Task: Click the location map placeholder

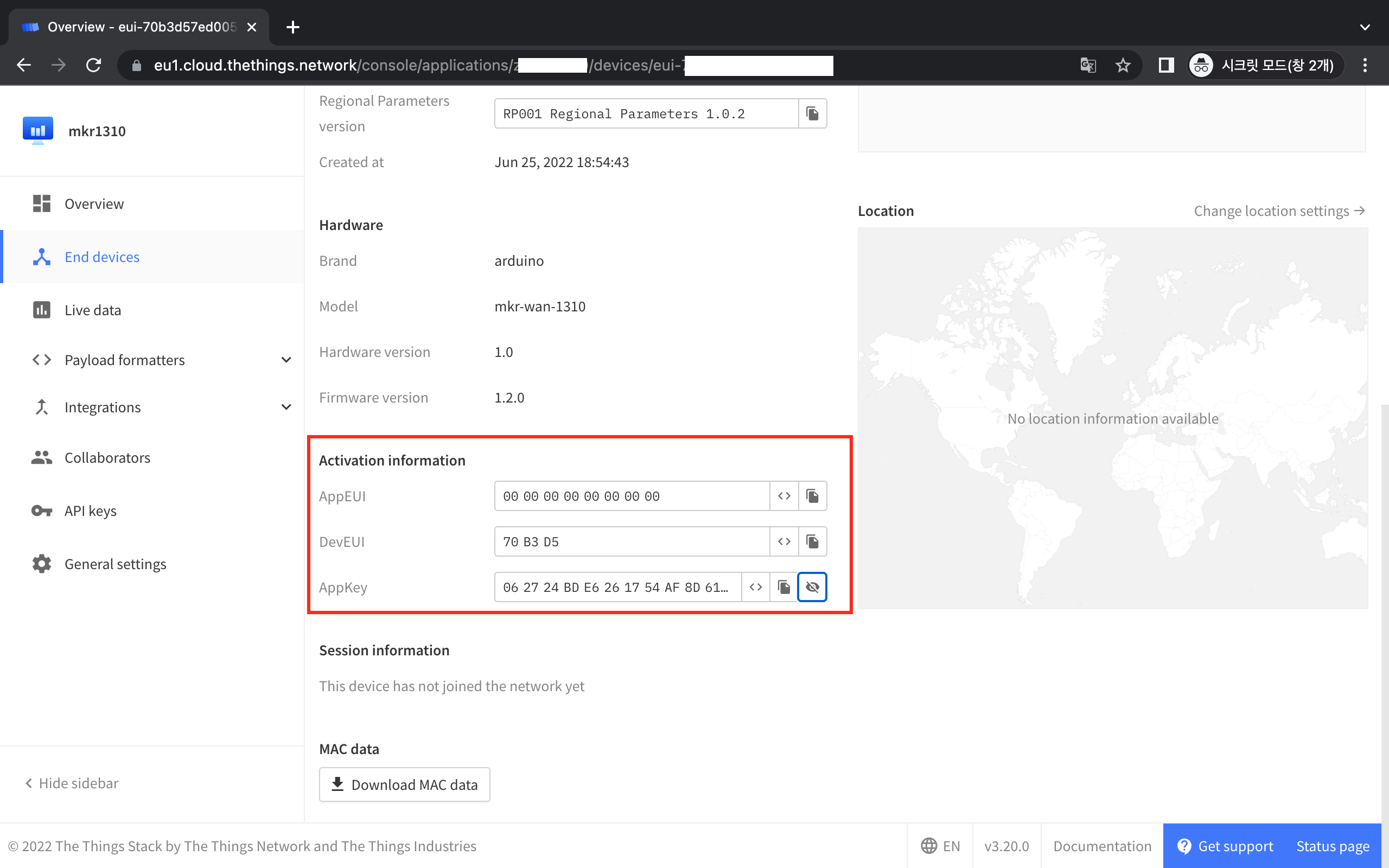Action: tap(1112, 418)
